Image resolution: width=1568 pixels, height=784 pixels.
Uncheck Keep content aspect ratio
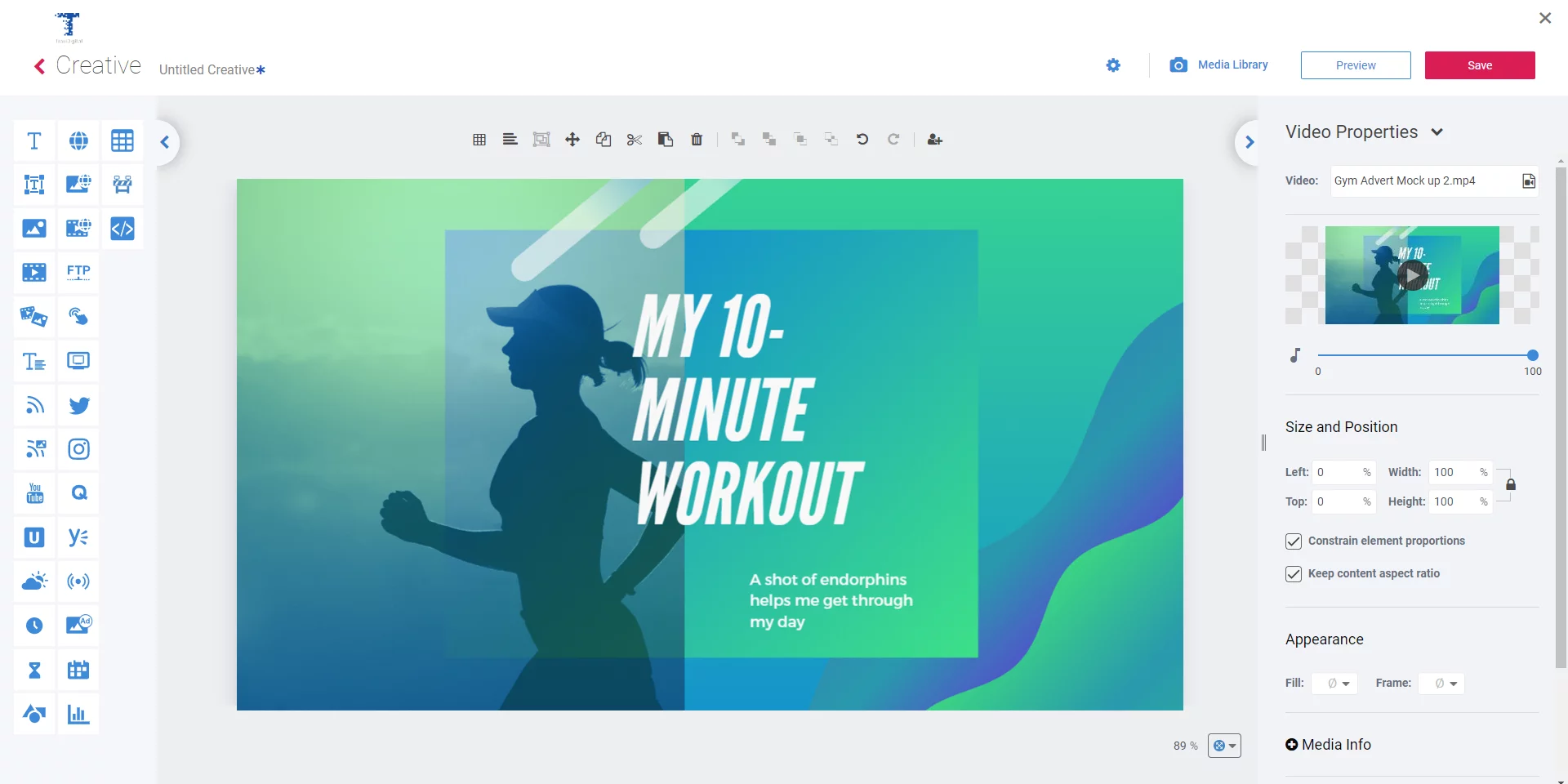pyautogui.click(x=1294, y=574)
